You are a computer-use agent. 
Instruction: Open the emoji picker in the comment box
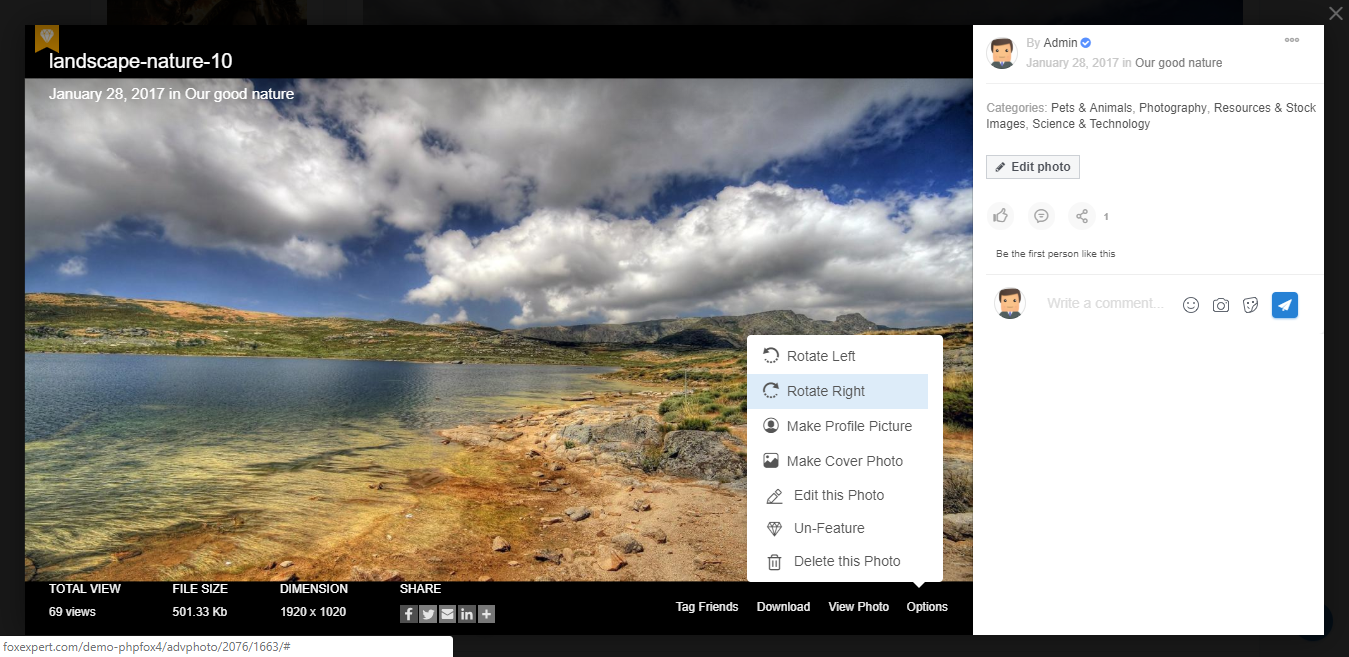1191,305
